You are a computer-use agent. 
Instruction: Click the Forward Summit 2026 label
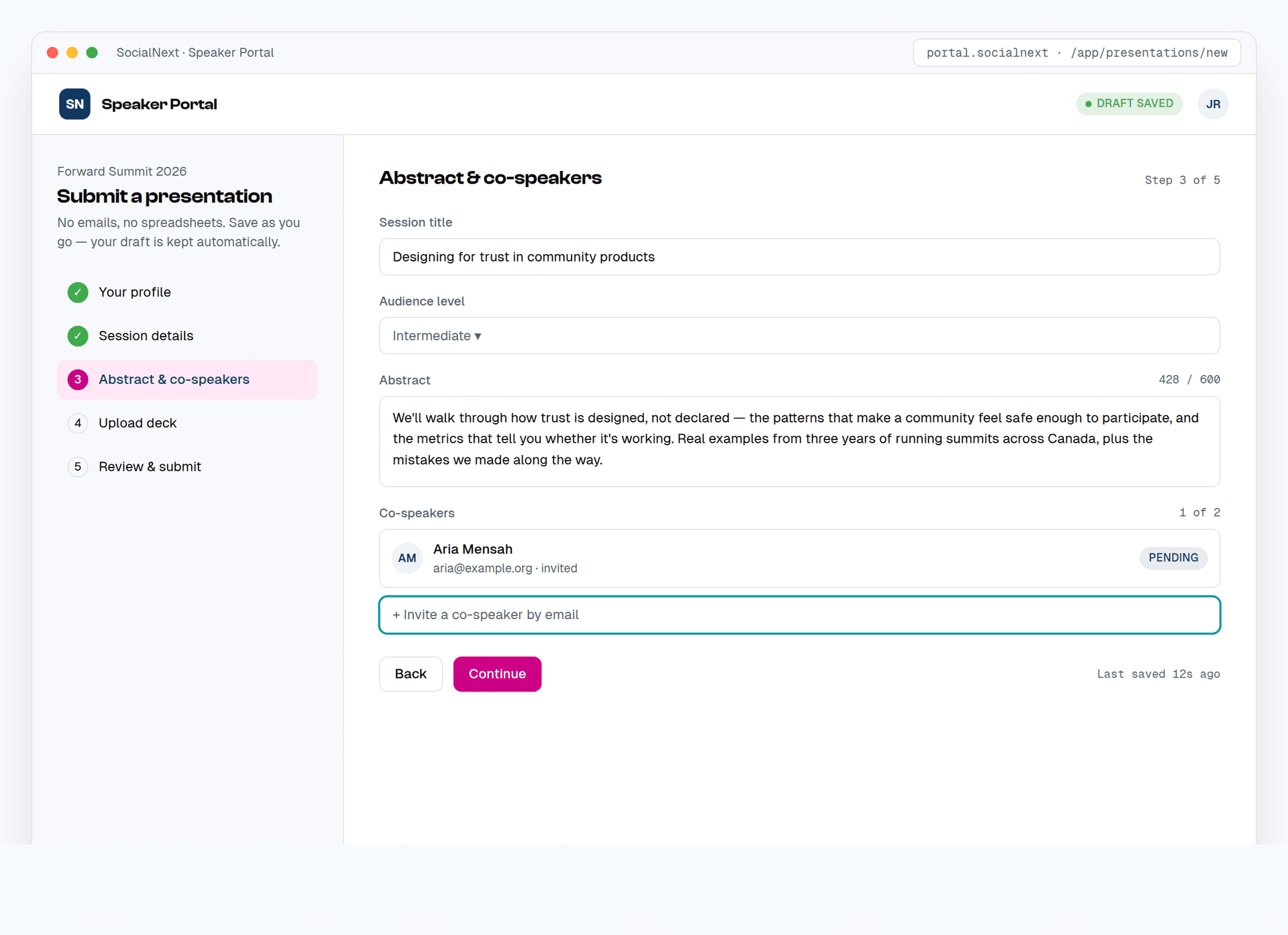[x=122, y=172]
